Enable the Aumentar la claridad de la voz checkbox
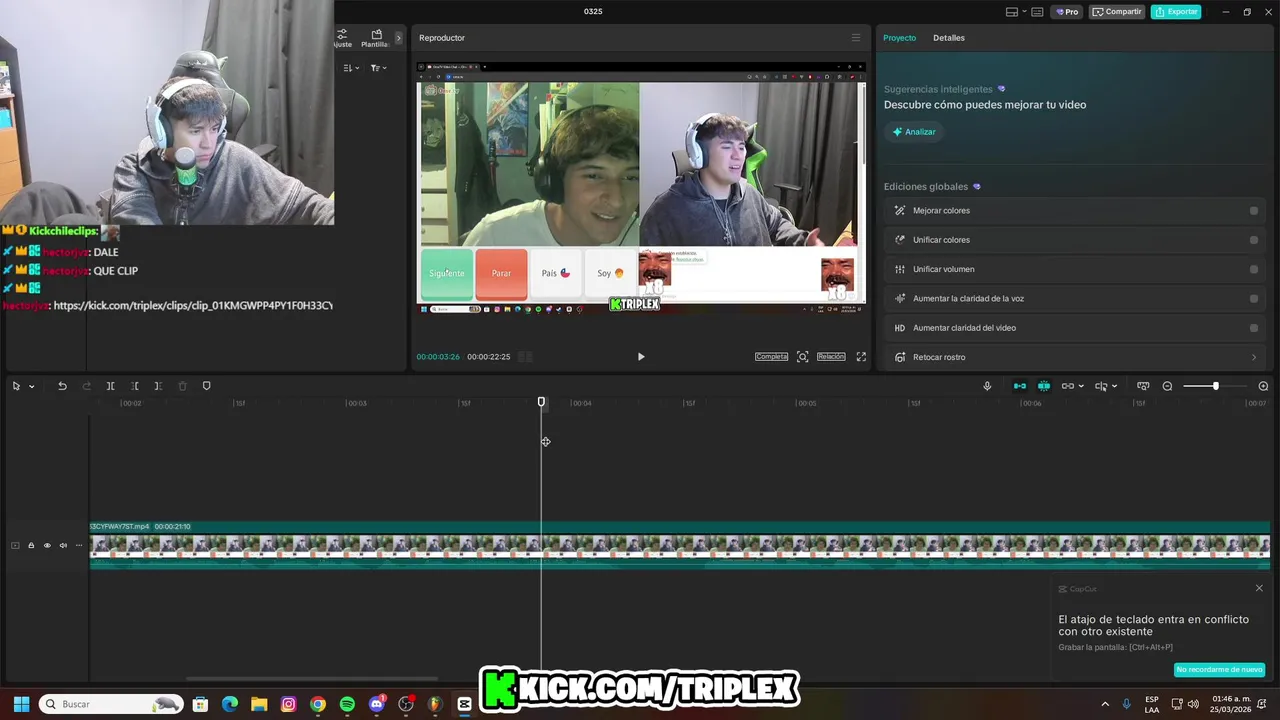The image size is (1280, 720). (1254, 299)
